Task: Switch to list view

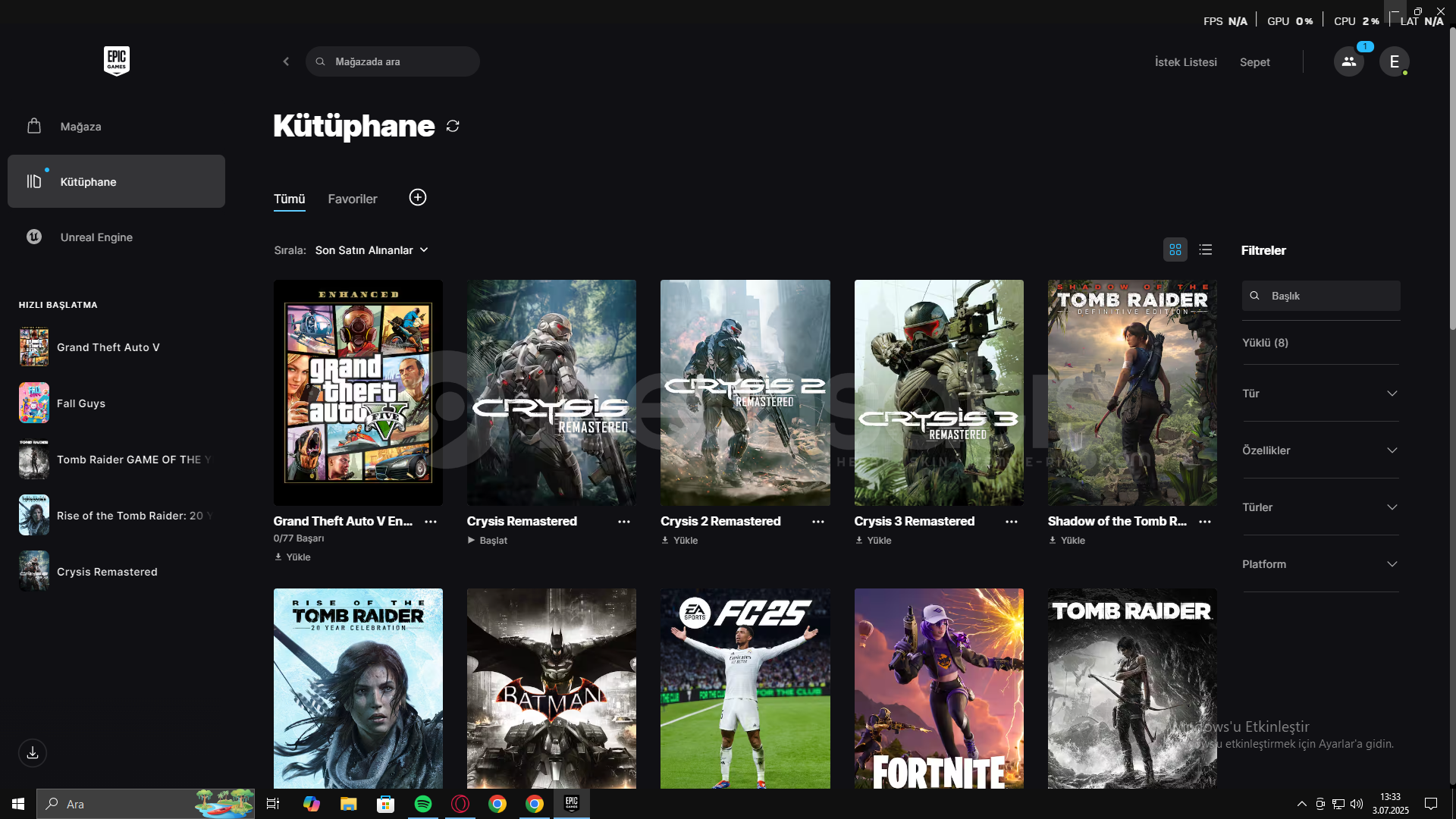Action: [x=1206, y=249]
